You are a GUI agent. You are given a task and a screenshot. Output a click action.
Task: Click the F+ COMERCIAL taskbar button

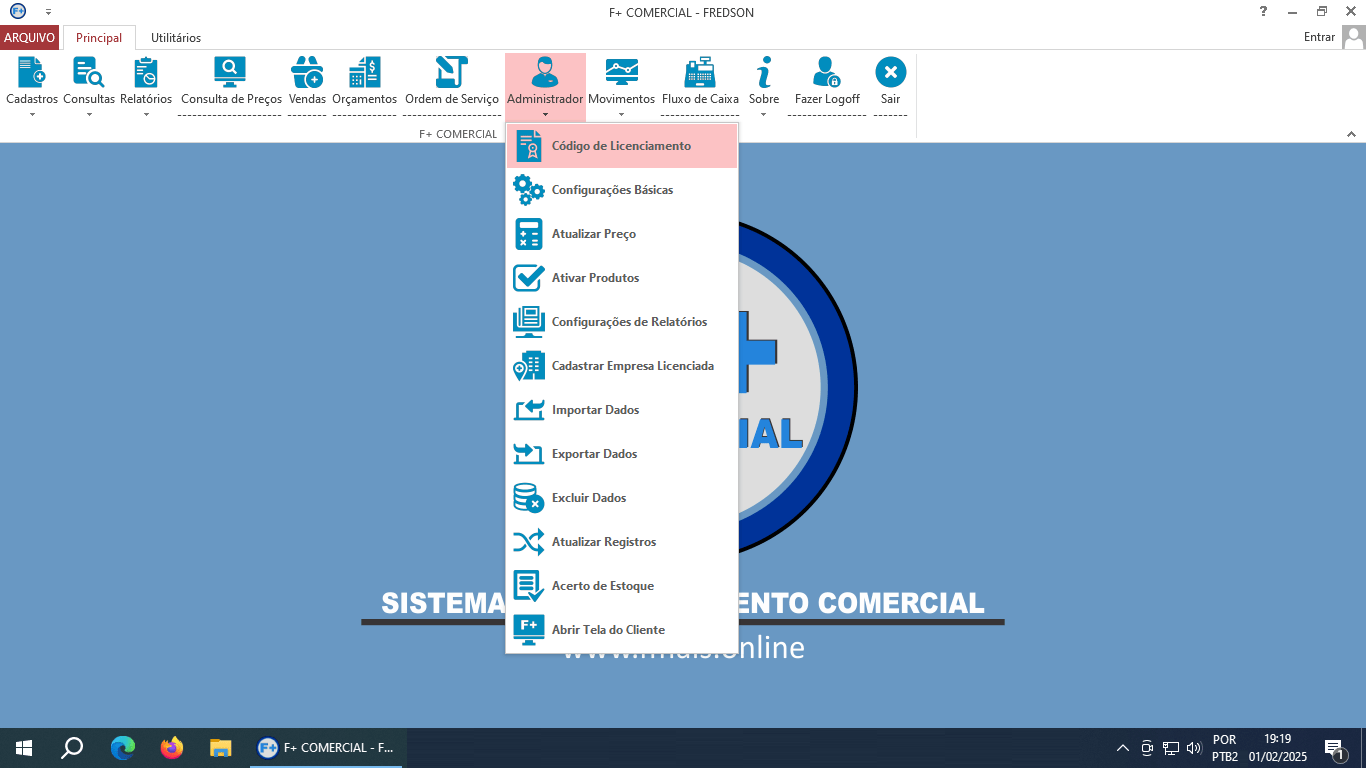tap(325, 747)
